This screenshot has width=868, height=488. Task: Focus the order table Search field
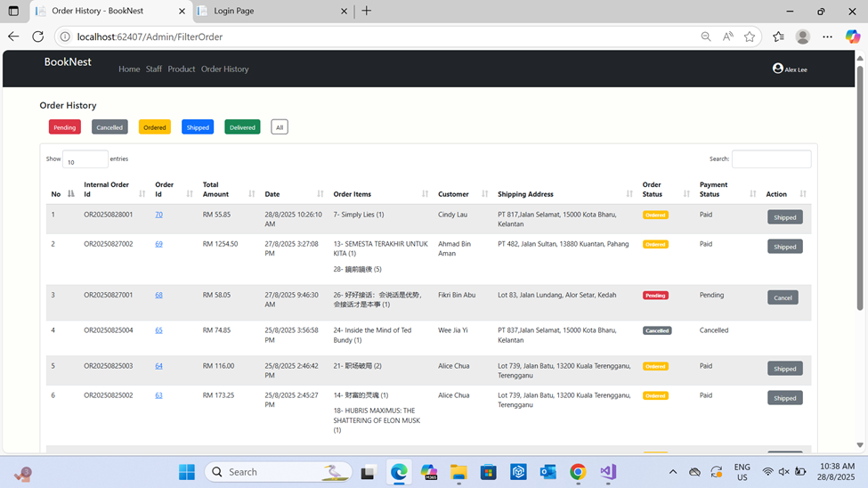(x=772, y=159)
